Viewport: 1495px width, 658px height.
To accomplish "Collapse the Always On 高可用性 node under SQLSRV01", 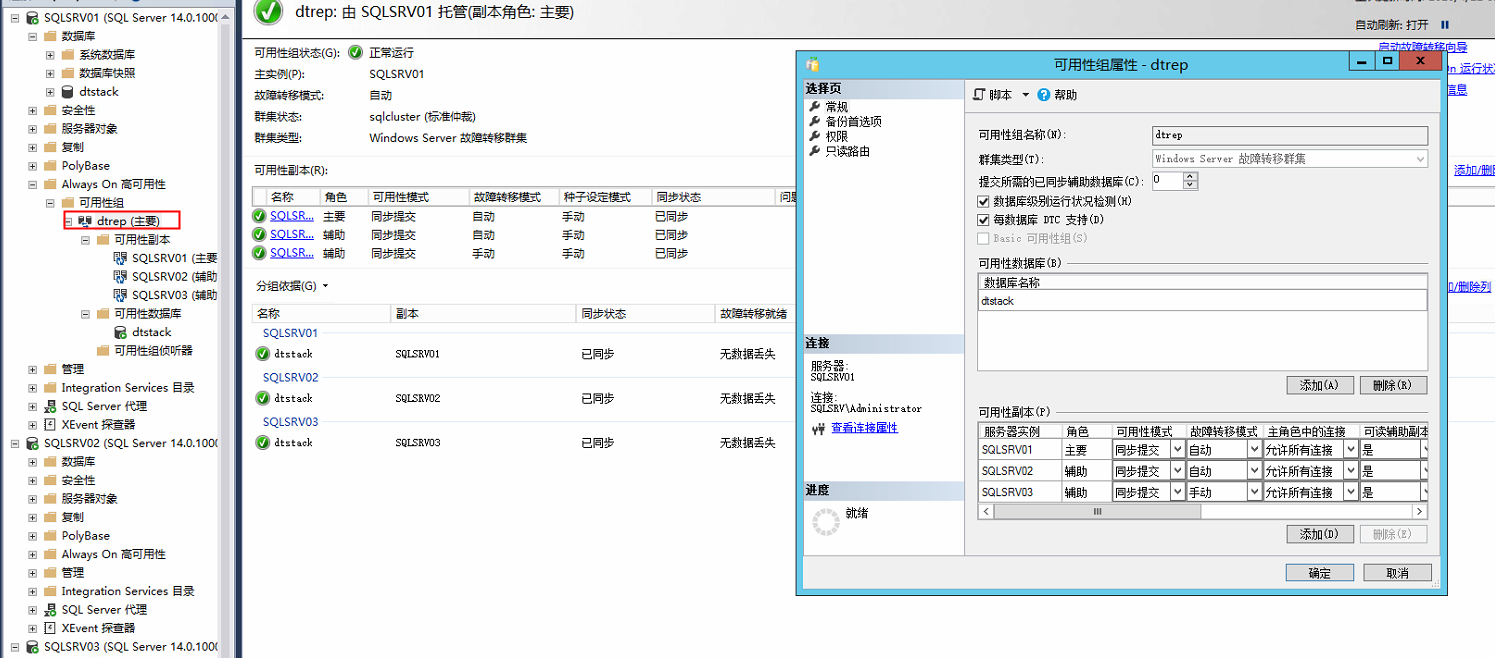I will point(33,185).
